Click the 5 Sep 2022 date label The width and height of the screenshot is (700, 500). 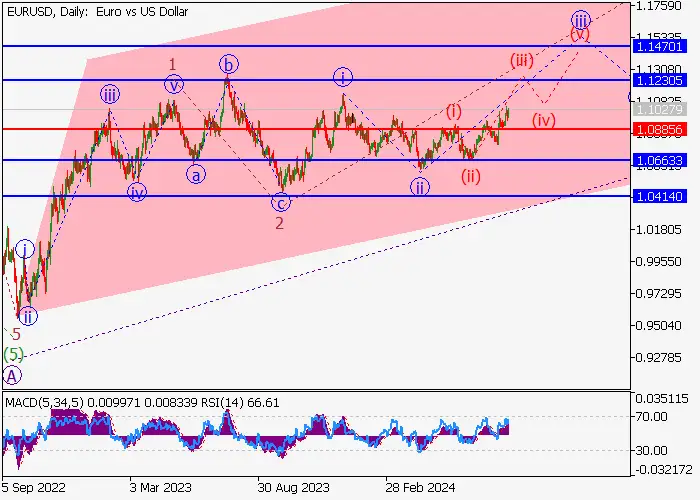click(x=34, y=487)
